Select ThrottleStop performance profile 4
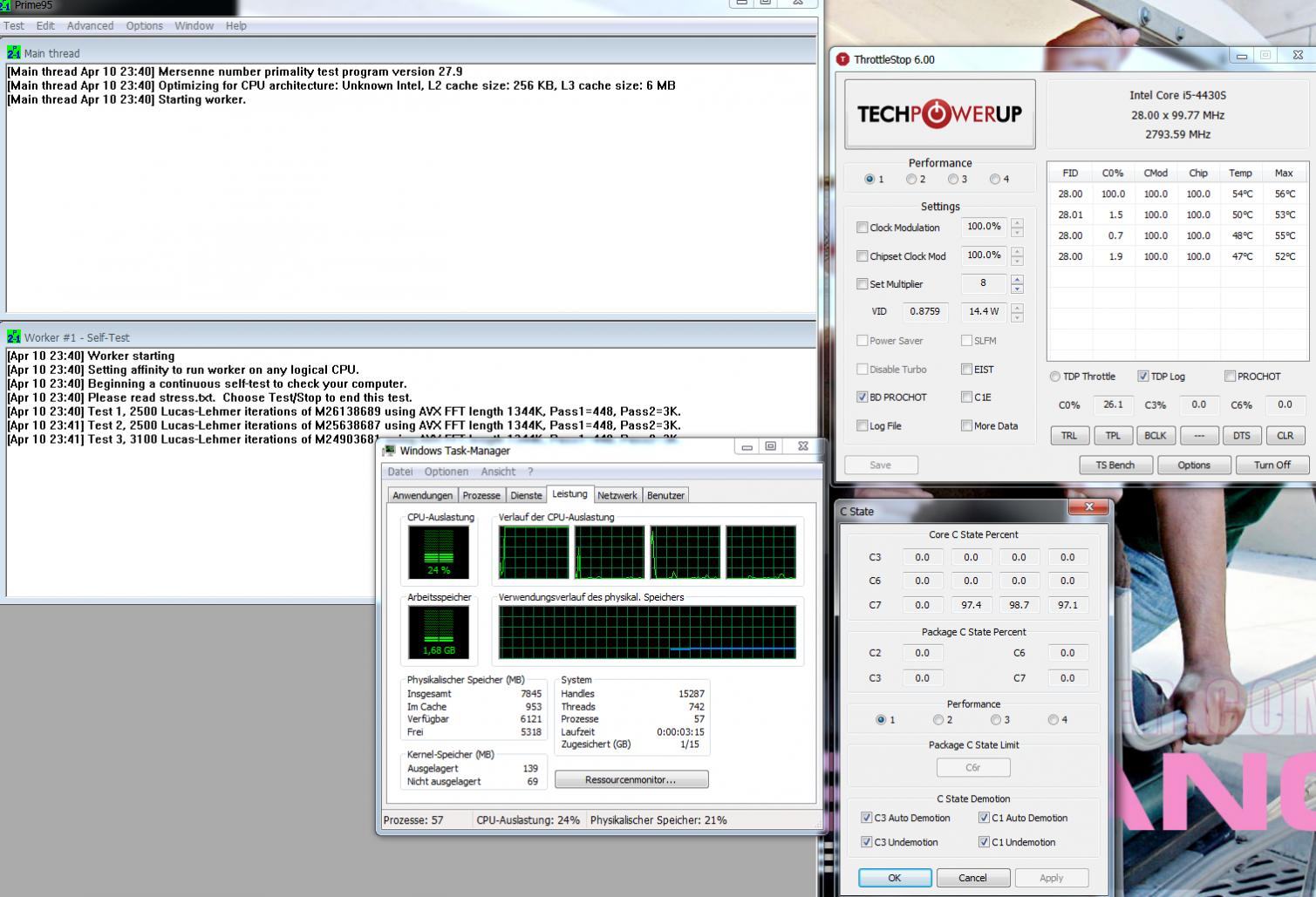 (994, 180)
